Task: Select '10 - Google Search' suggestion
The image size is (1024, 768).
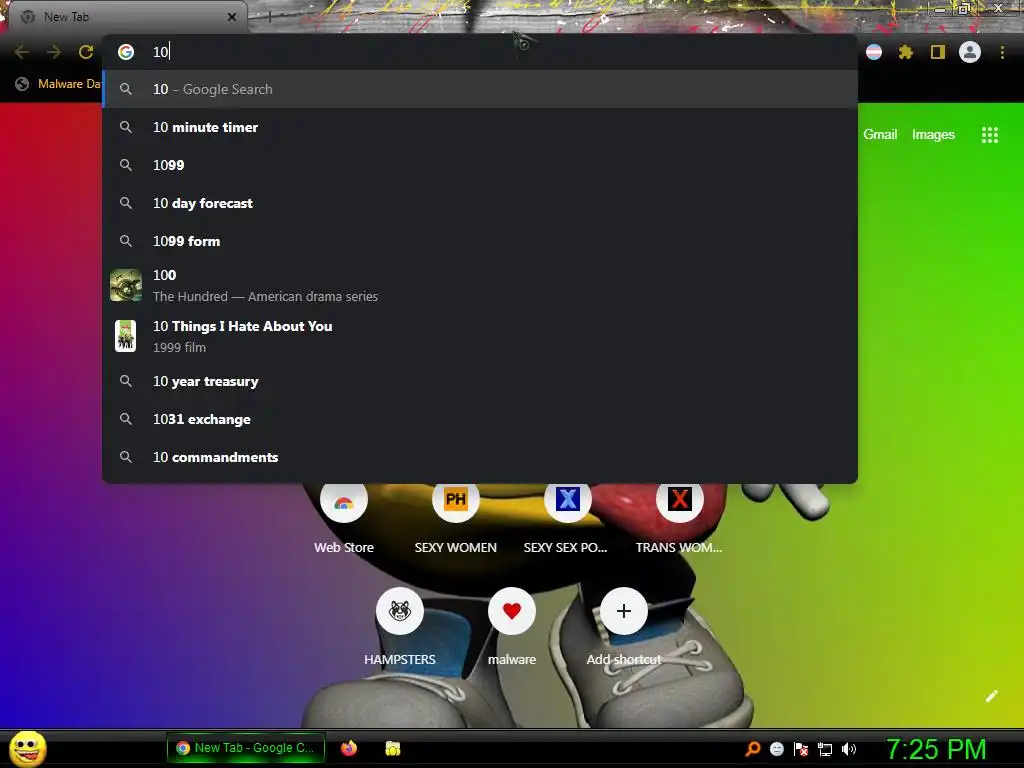Action: click(x=480, y=89)
